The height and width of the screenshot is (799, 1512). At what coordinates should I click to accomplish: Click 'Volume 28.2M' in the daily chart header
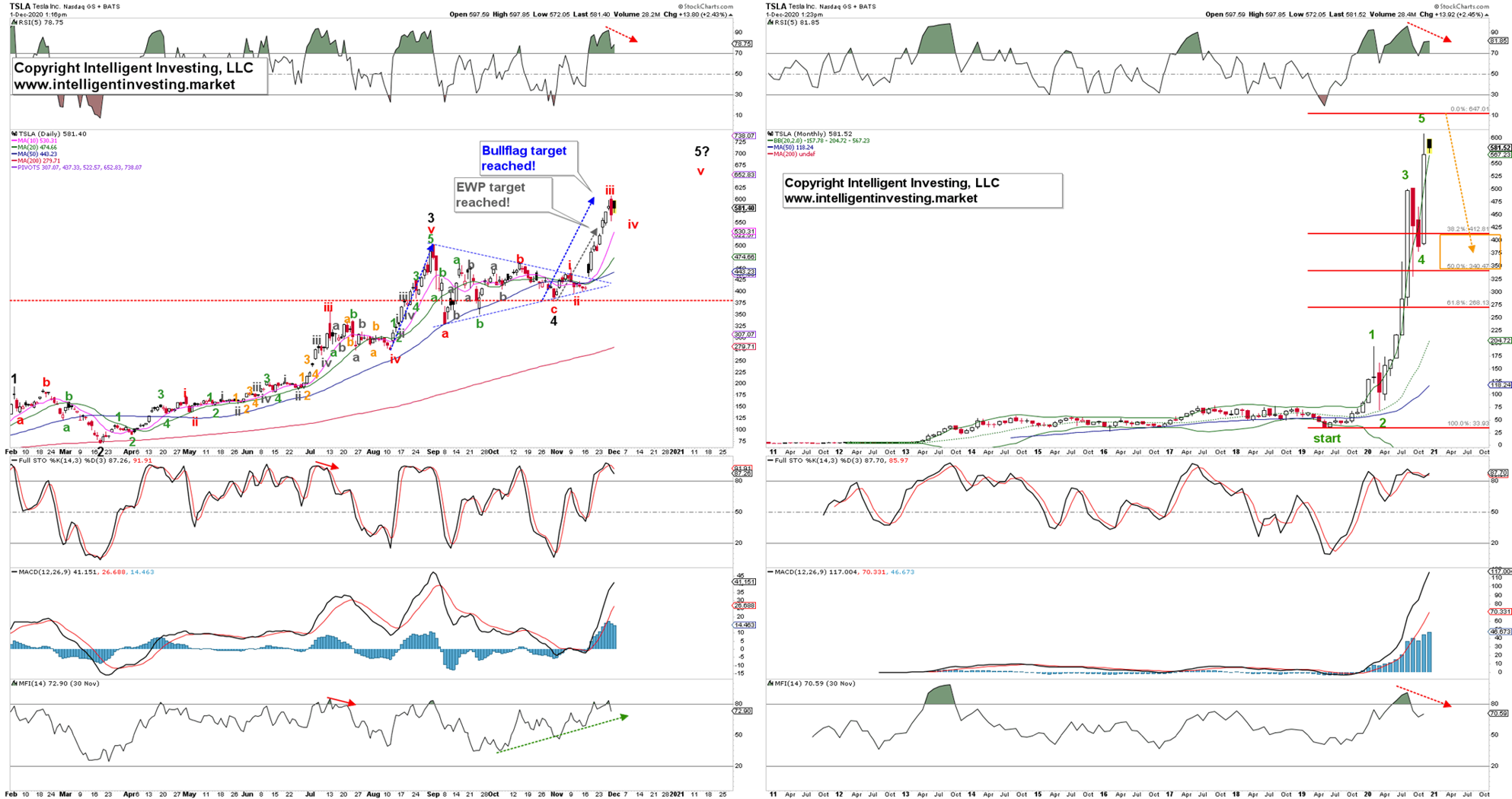click(x=636, y=14)
